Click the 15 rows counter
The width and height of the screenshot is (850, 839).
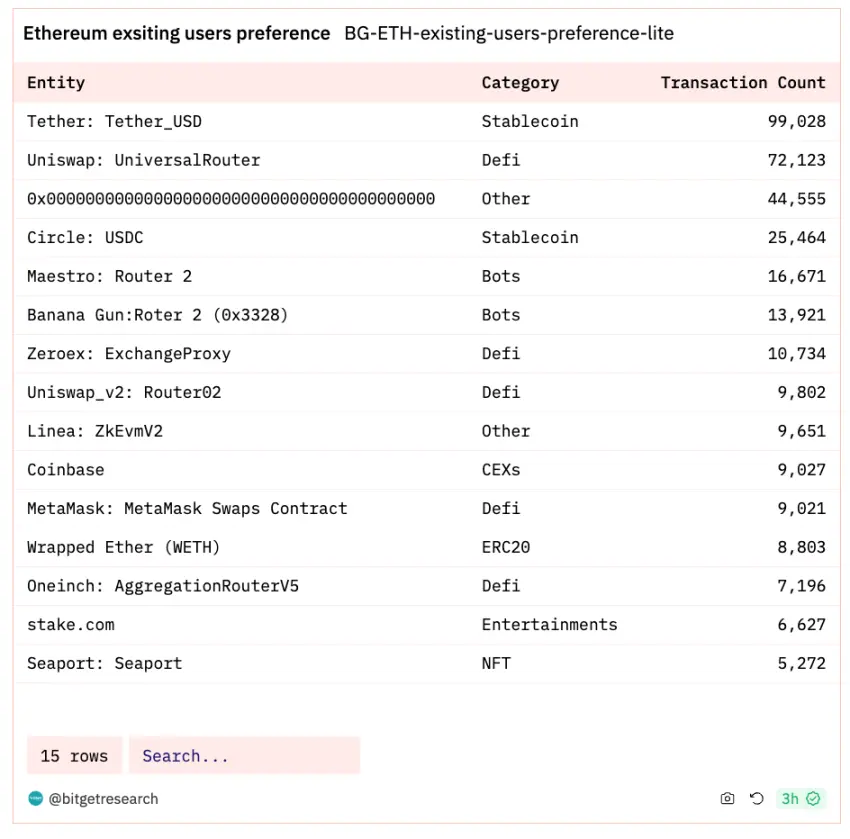click(74, 756)
